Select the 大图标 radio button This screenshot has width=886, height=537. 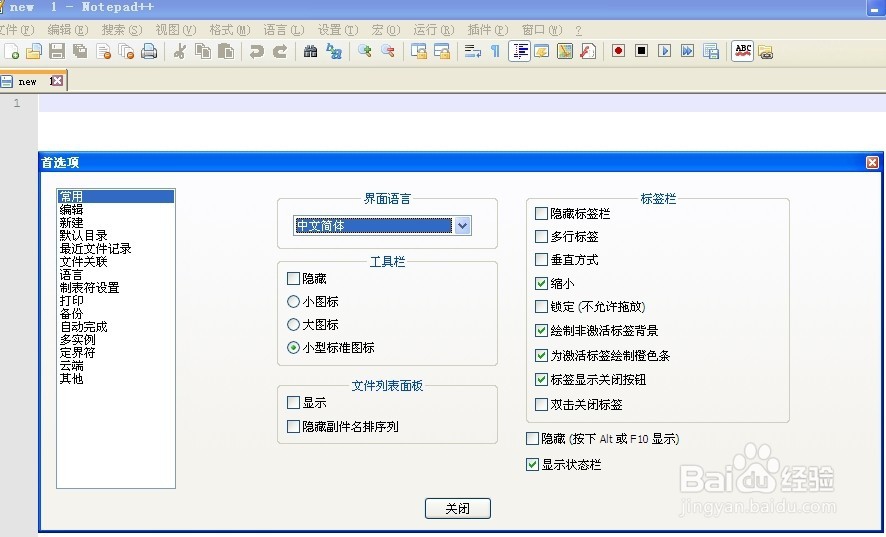tap(293, 324)
